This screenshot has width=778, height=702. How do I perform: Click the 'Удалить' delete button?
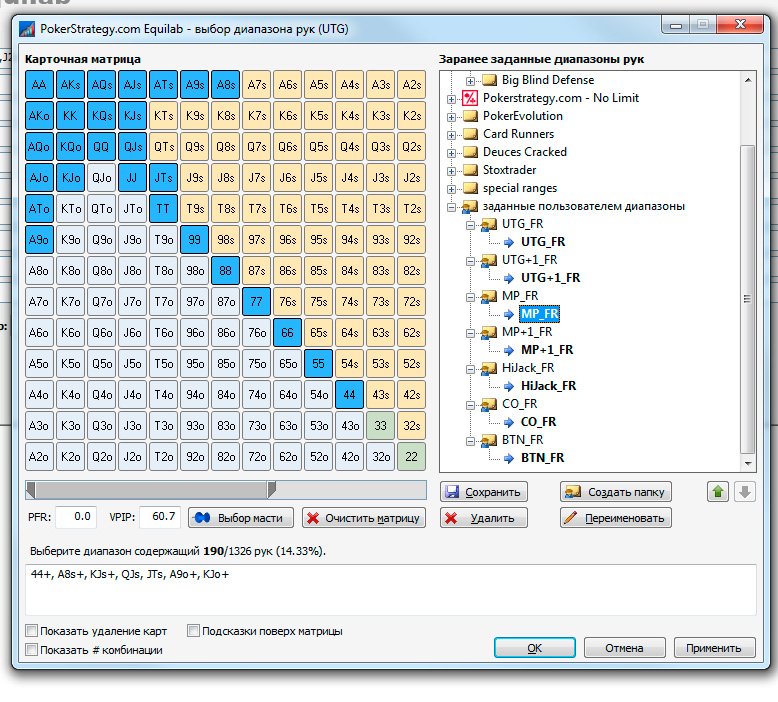click(x=483, y=518)
